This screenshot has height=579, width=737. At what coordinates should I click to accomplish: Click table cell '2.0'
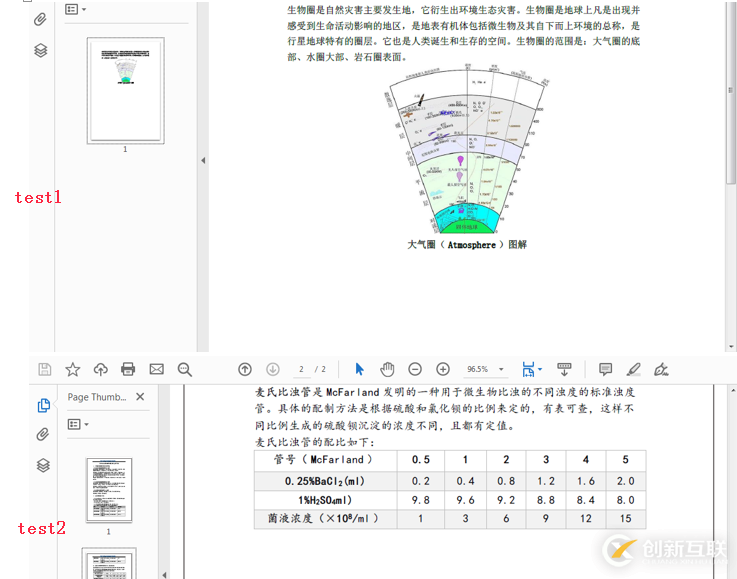(x=626, y=481)
